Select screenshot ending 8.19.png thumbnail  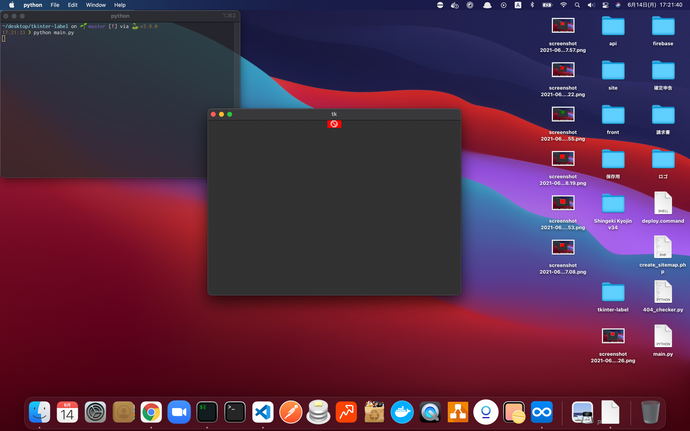point(563,158)
